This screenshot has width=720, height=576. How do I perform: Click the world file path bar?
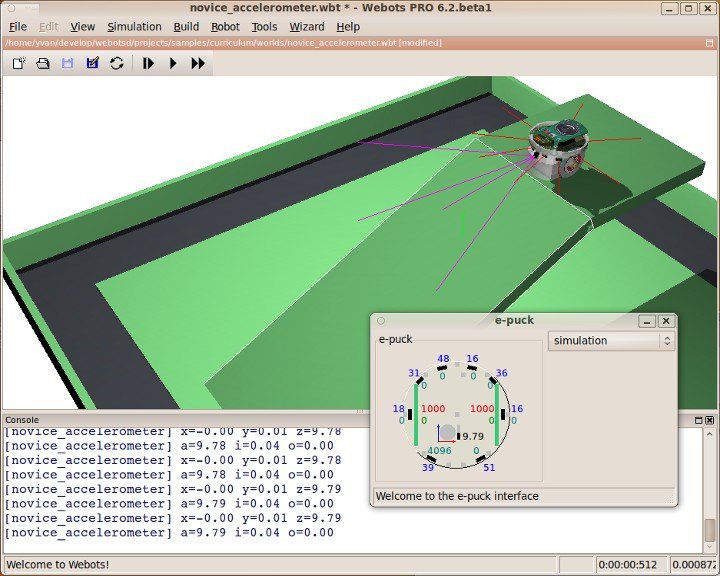[360, 43]
